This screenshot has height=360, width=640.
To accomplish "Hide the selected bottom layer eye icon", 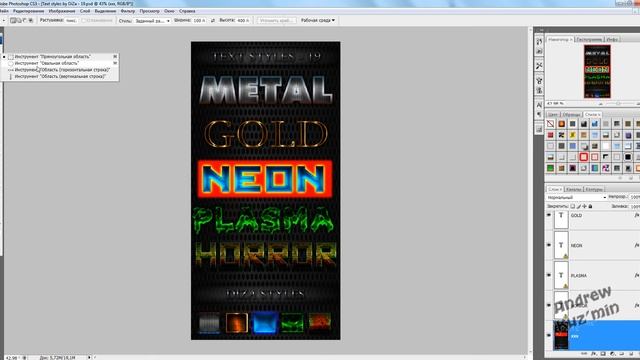I will click(x=549, y=336).
